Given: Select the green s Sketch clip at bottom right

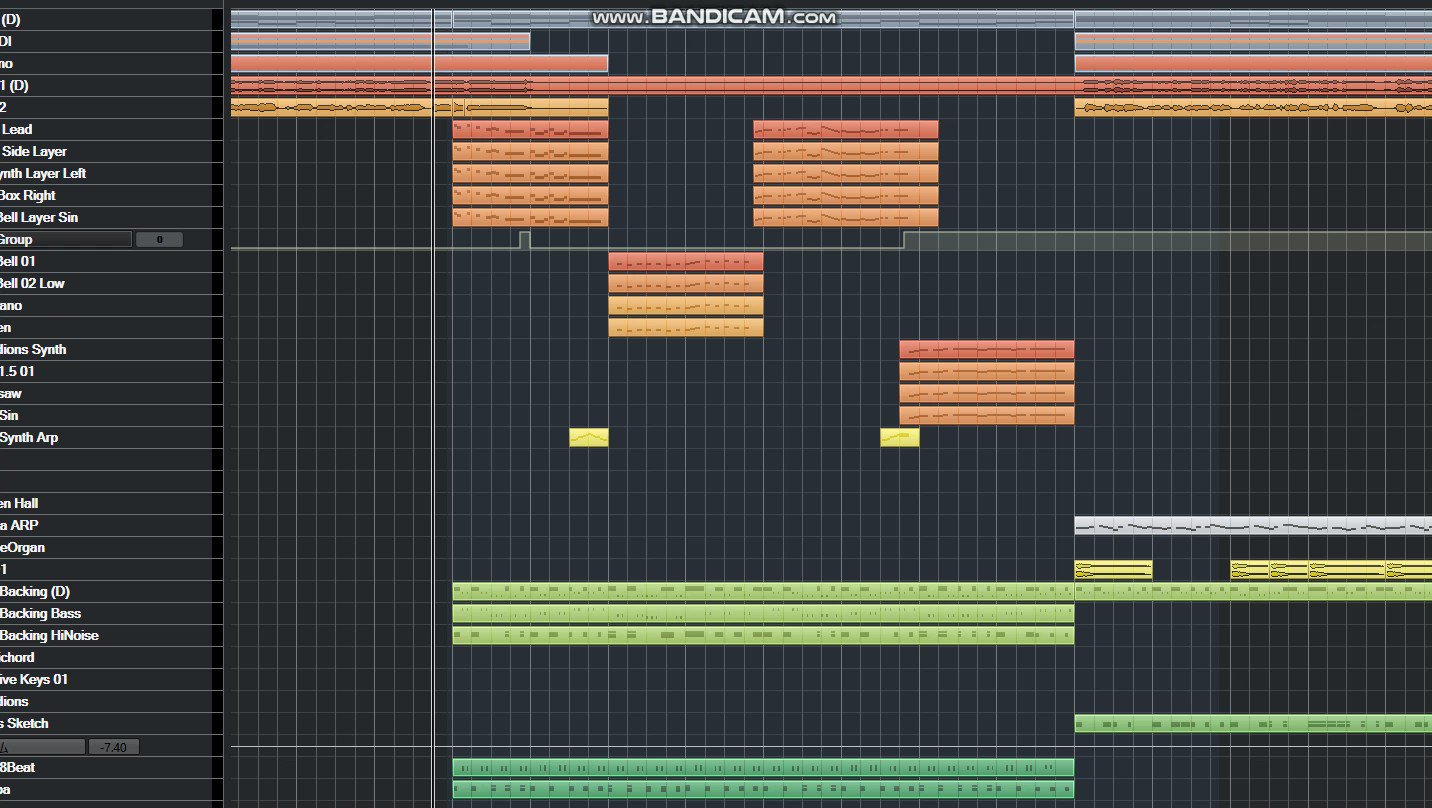Looking at the screenshot, I should (1250, 723).
